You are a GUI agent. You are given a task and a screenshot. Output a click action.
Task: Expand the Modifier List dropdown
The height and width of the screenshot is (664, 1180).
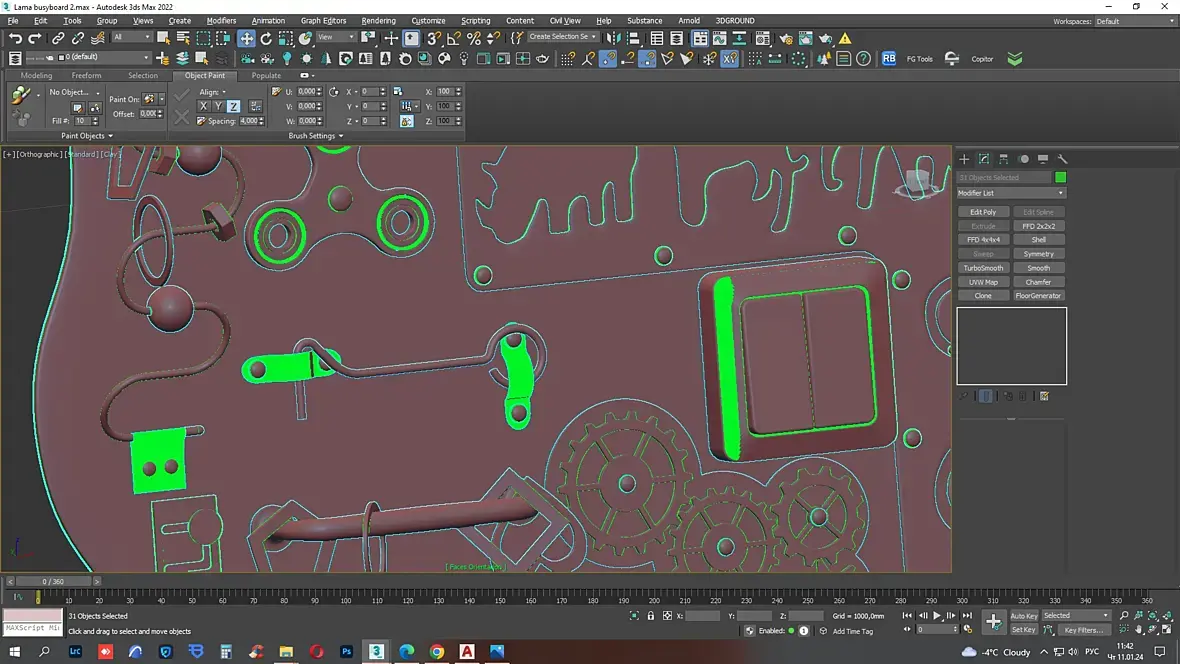click(x=1011, y=193)
